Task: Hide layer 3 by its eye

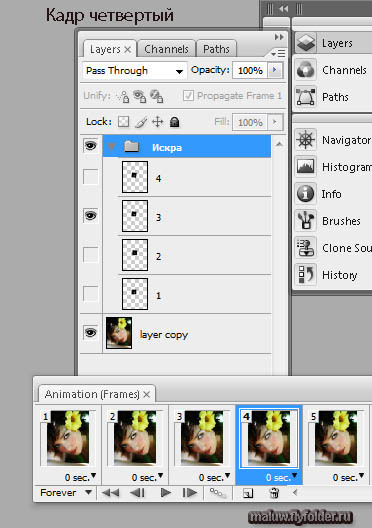Action: [91, 216]
